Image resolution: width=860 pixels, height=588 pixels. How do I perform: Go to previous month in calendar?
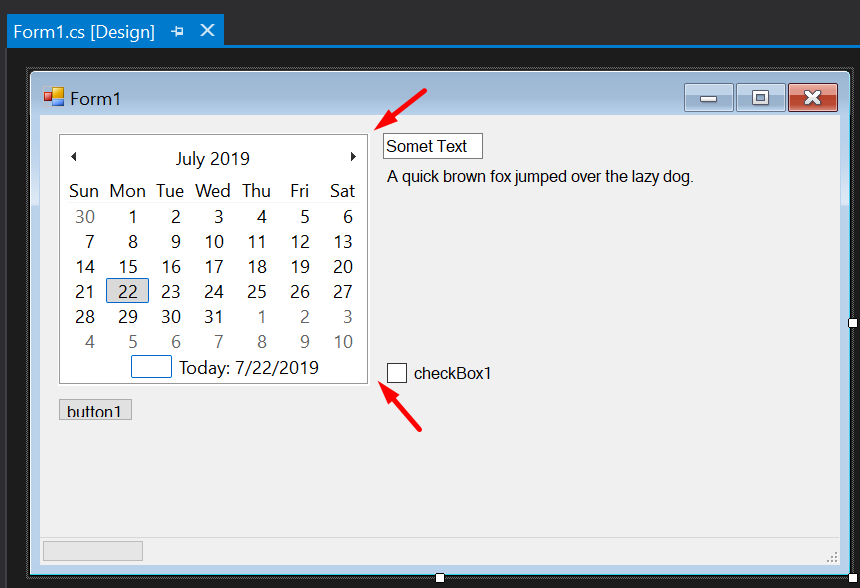(x=73, y=157)
